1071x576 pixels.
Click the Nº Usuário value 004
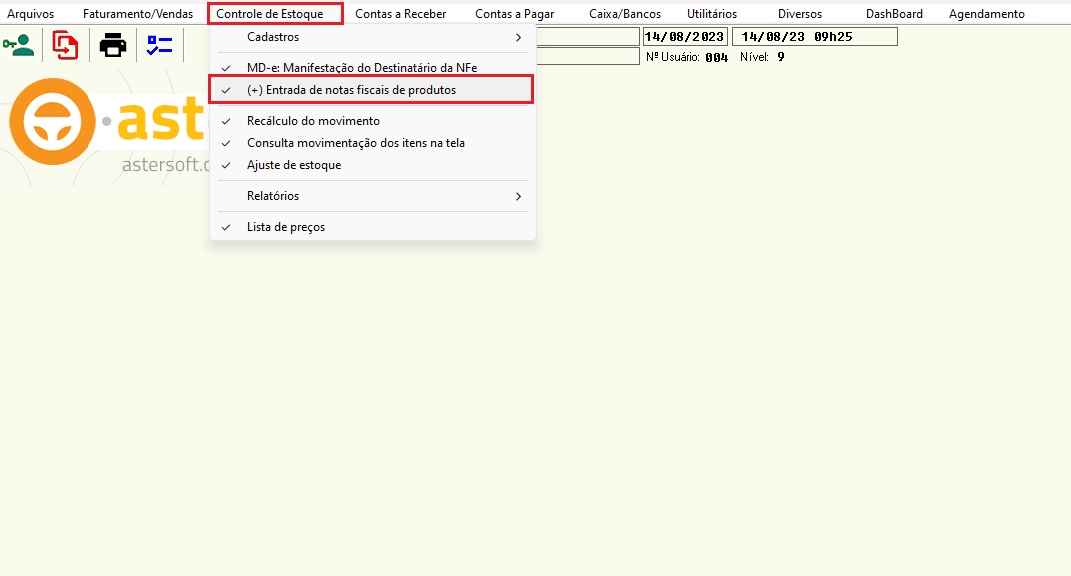tap(717, 57)
